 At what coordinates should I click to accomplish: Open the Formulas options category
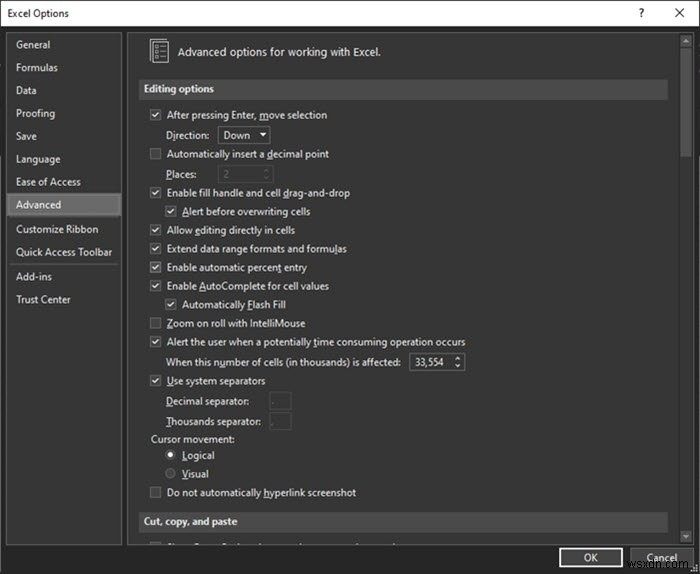37,68
